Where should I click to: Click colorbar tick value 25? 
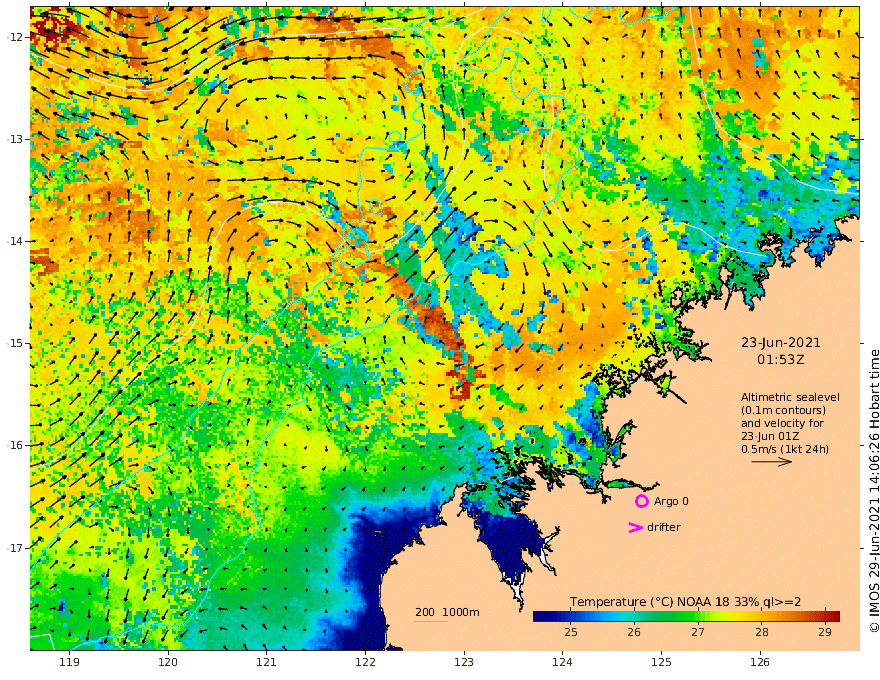pos(570,632)
